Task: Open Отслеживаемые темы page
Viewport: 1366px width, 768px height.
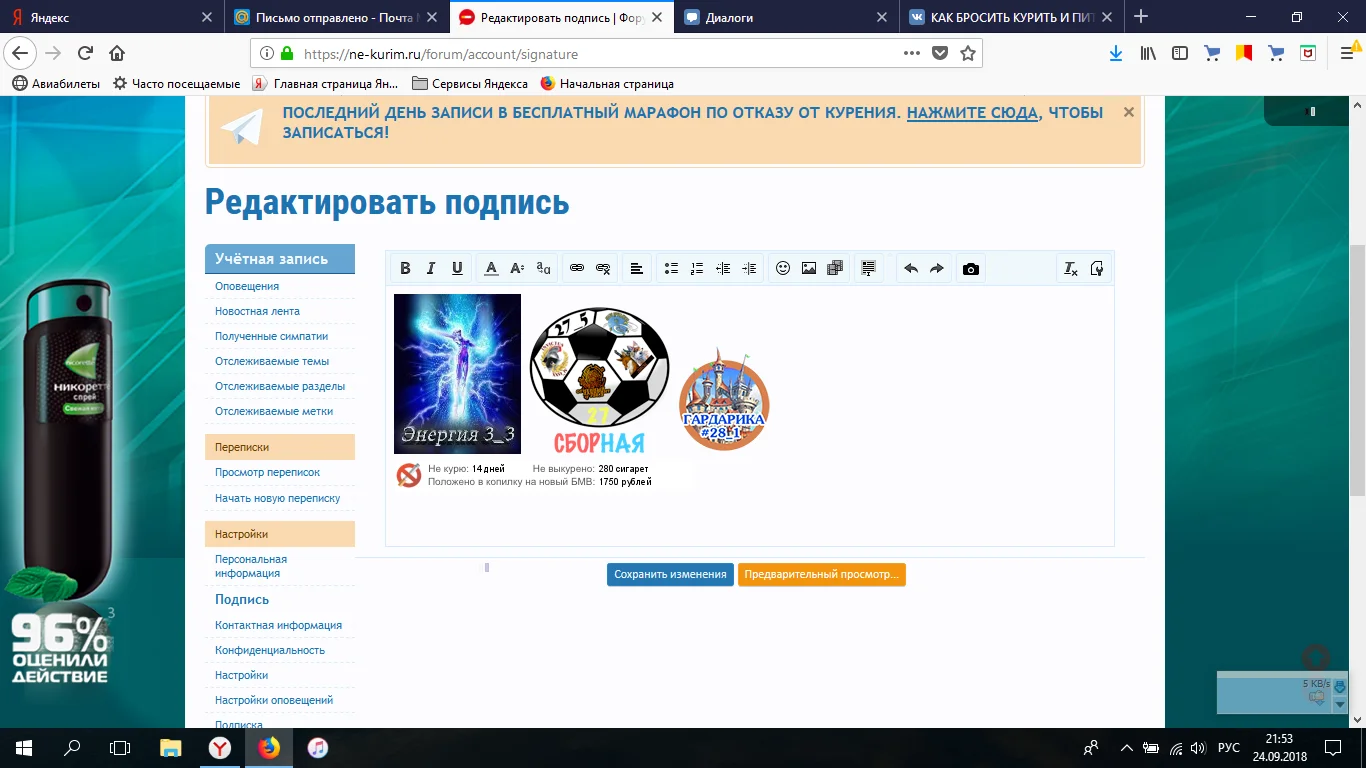Action: pyautogui.click(x=272, y=361)
